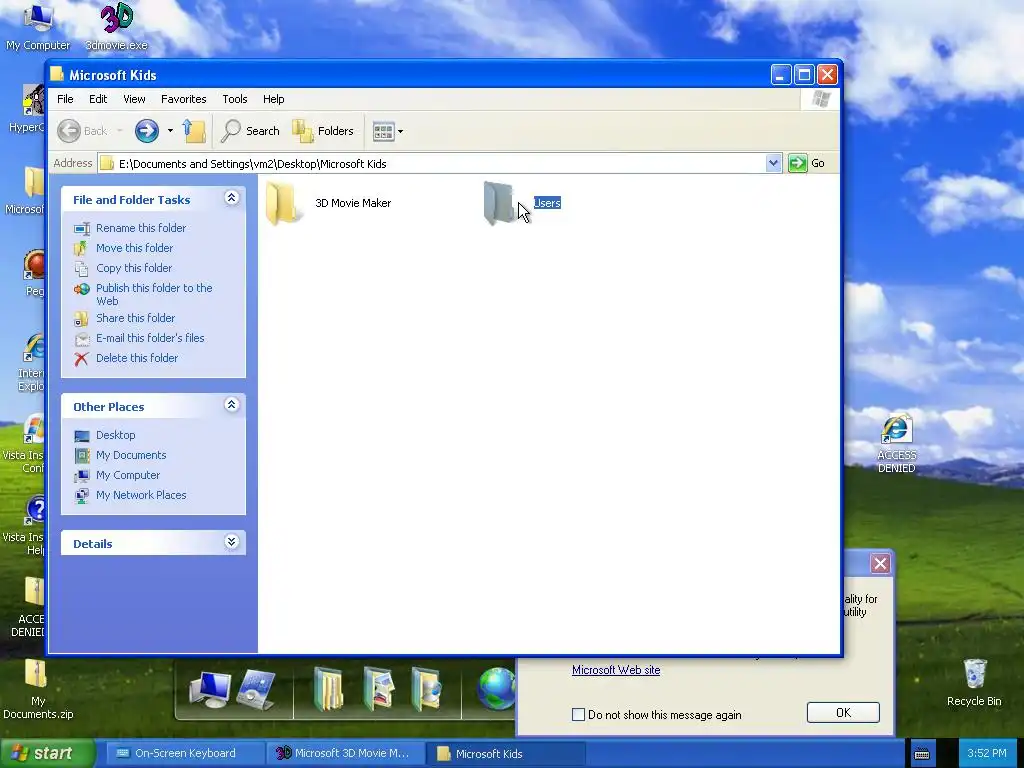The height and width of the screenshot is (768, 1024).
Task: Click Move this folder
Action: pos(134,248)
